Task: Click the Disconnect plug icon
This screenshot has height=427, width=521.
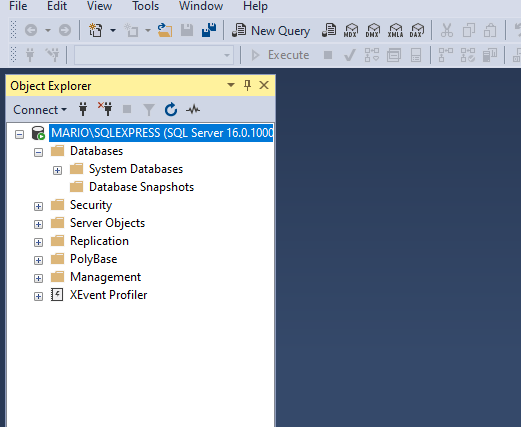Action: tap(105, 109)
